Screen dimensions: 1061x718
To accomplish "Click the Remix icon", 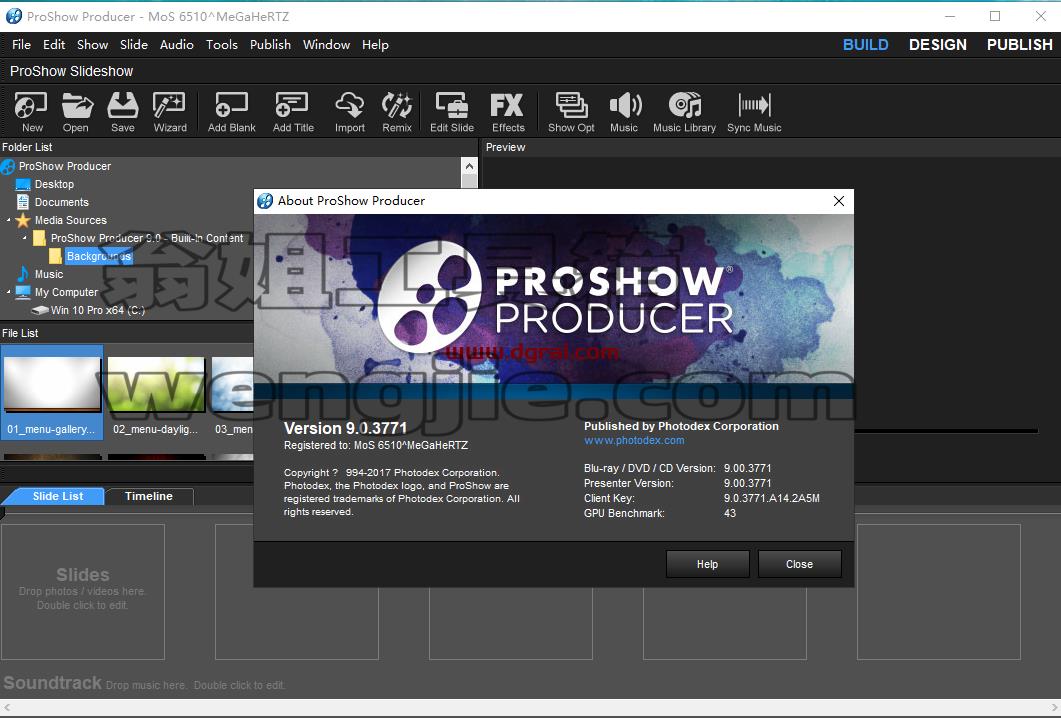I will pos(397,112).
